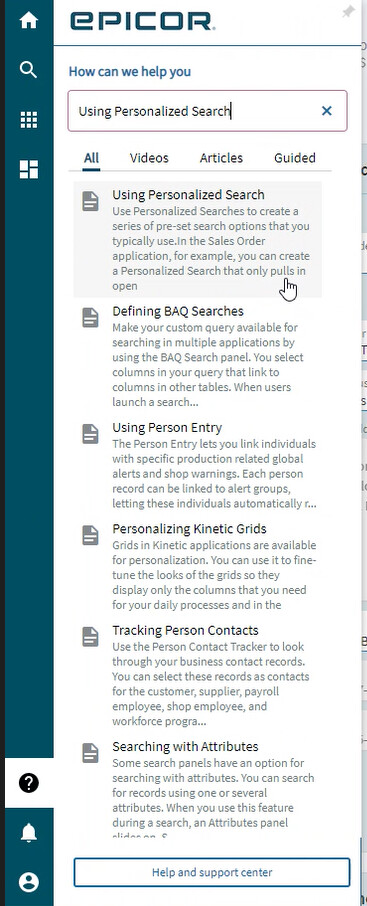Viewport: 367px width, 906px height.
Task: Switch to the Guided tab
Action: click(x=295, y=158)
